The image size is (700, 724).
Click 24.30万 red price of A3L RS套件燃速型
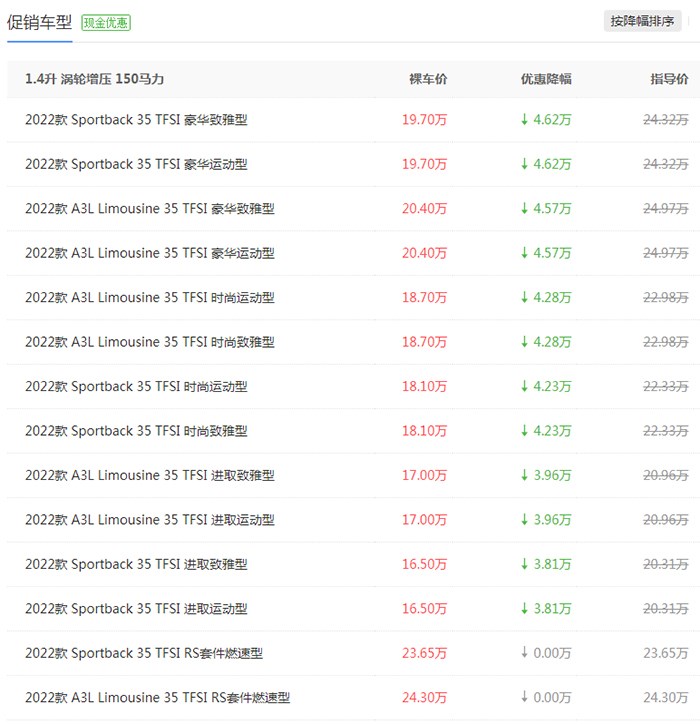[x=424, y=698]
